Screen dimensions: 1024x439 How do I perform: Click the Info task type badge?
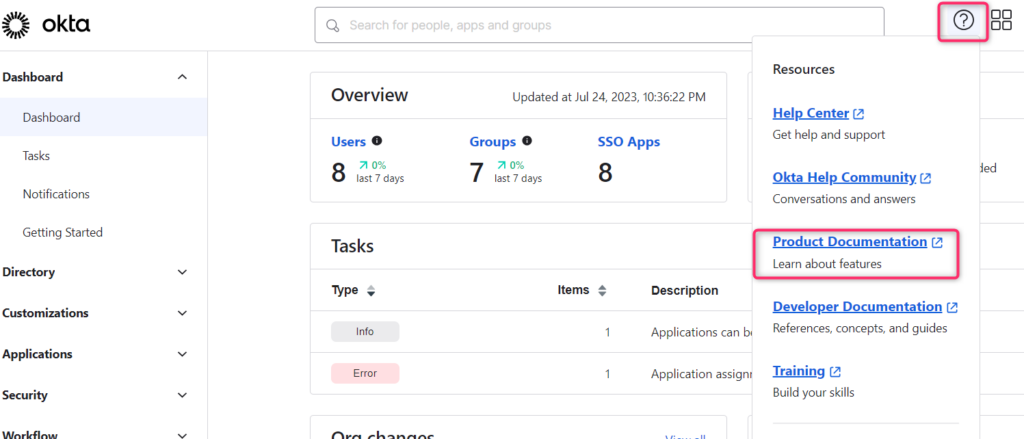(365, 332)
